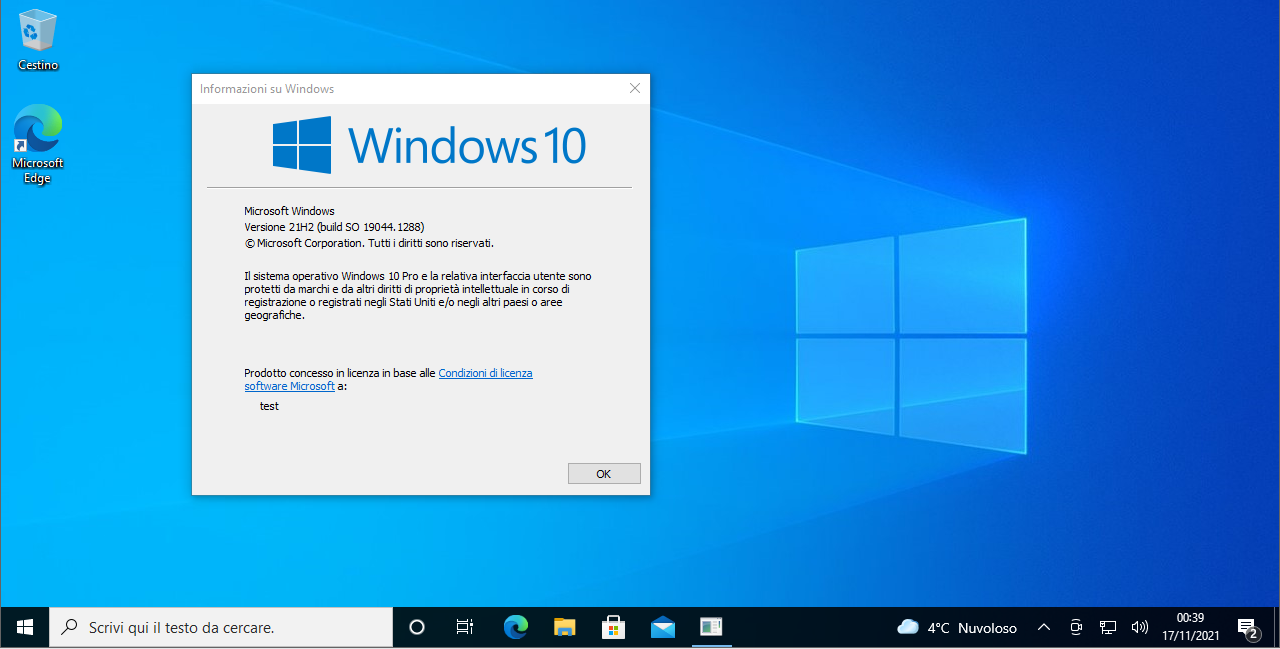The height and width of the screenshot is (649, 1280).
Task: Open the notification center icon
Action: pos(1248,628)
